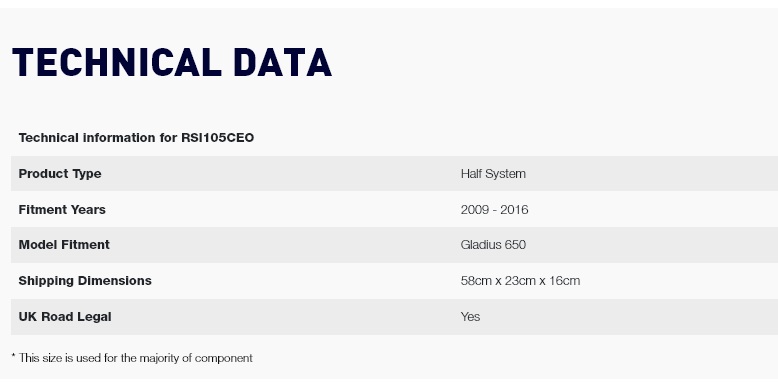Select the 58cm x 23cm x 16cm value
The width and height of the screenshot is (778, 388).
pyautogui.click(x=520, y=281)
